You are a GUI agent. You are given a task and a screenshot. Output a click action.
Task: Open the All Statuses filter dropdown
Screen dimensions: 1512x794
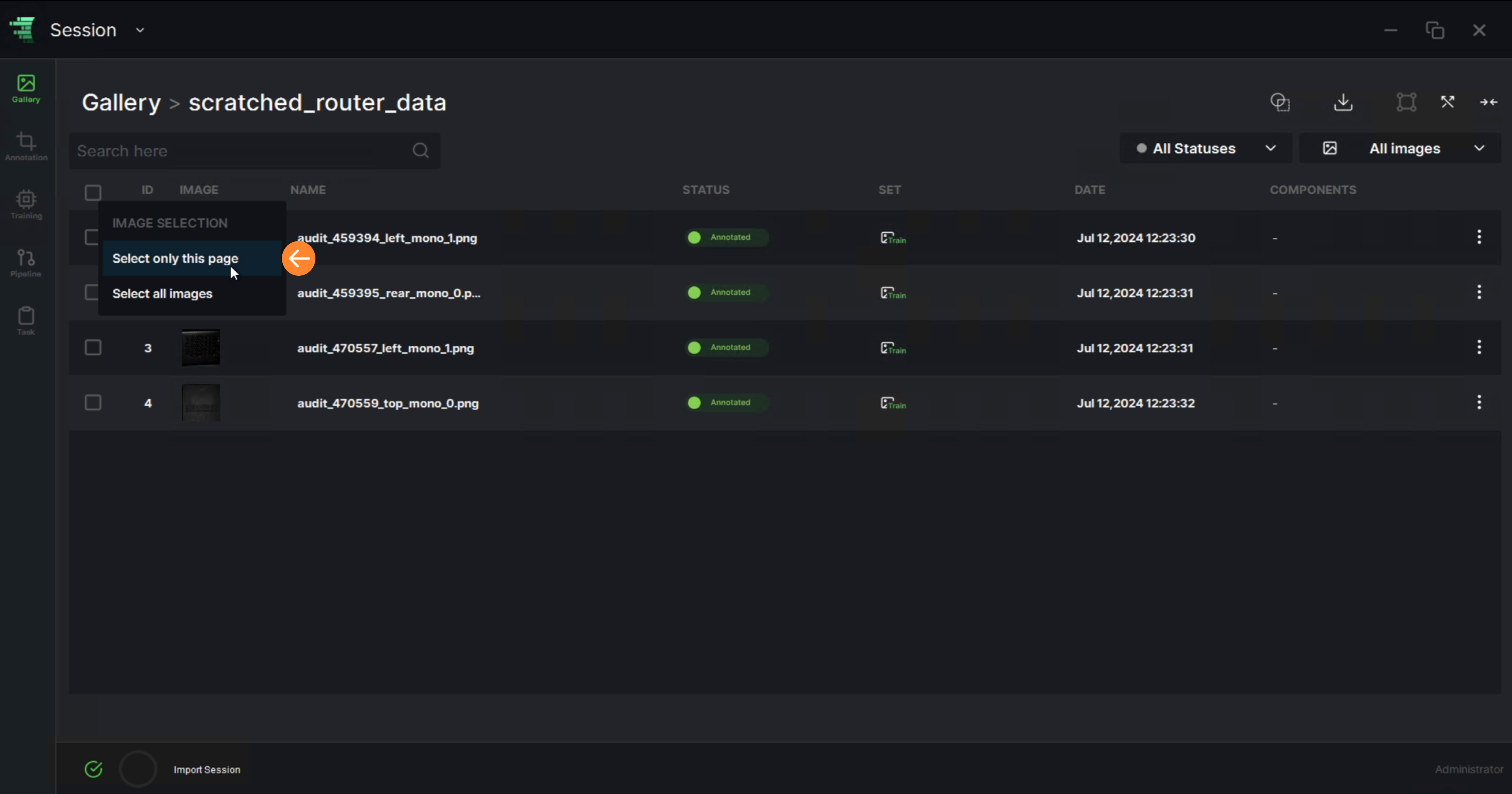point(1205,148)
